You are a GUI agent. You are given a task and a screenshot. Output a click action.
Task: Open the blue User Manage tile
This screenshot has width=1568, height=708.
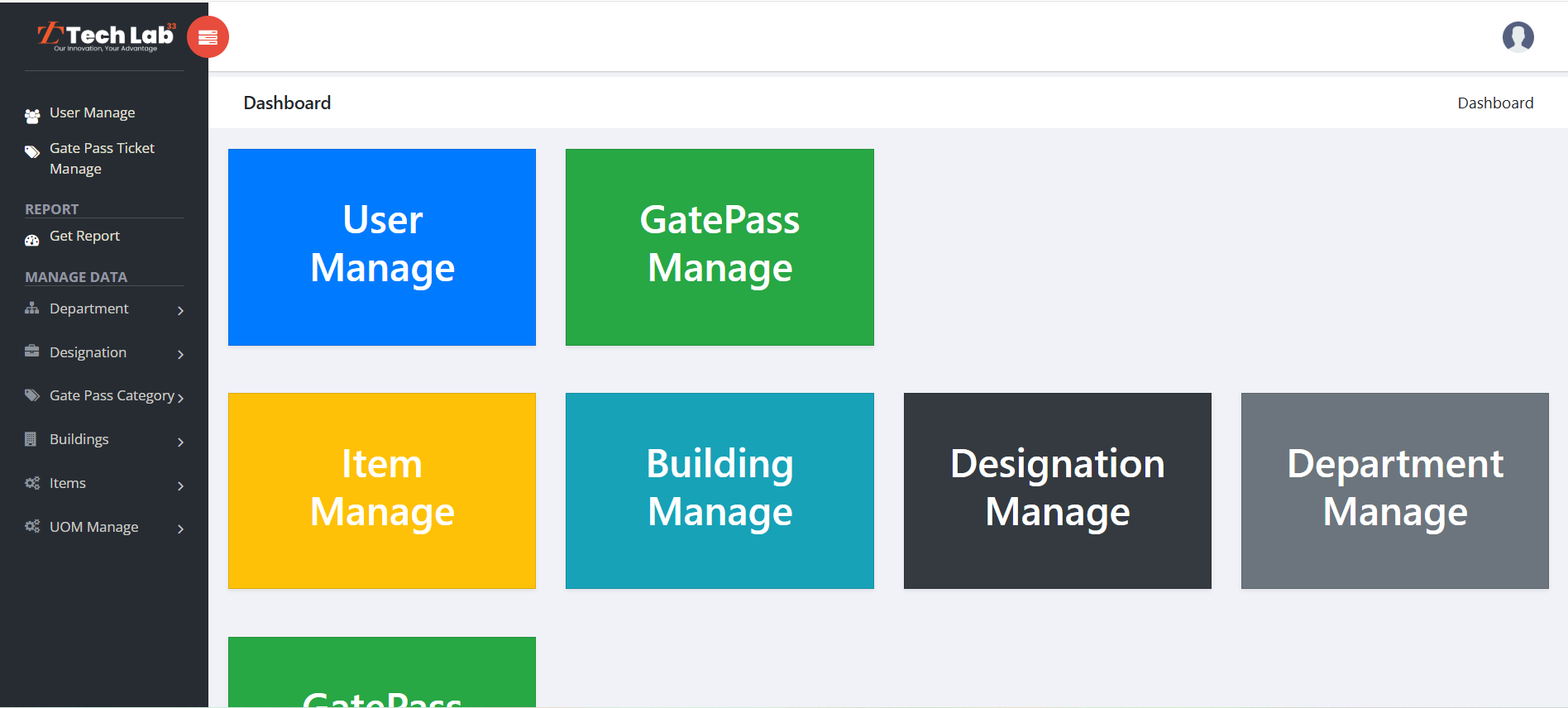382,246
